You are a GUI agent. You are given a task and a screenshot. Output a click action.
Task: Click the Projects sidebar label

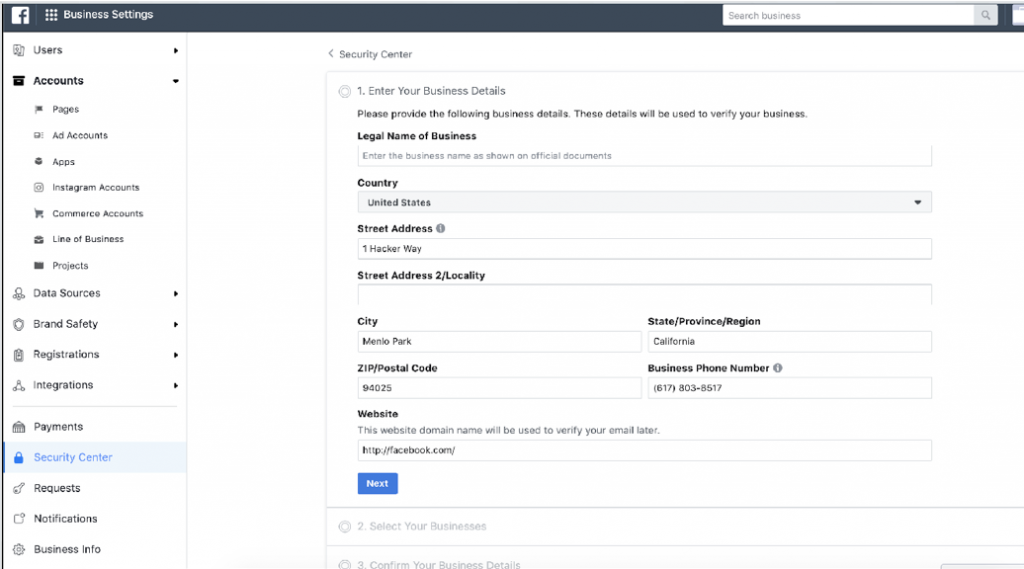(x=70, y=266)
